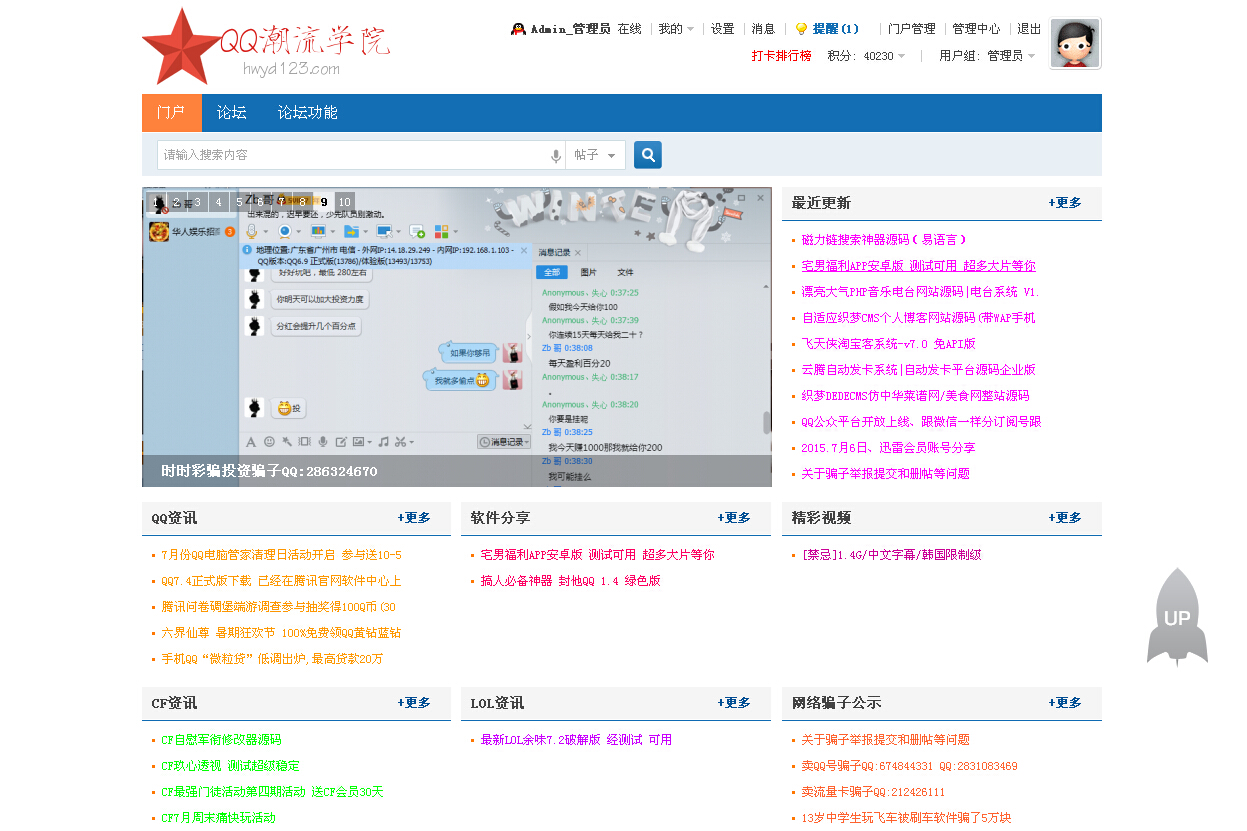The width and height of the screenshot is (1247, 831).
Task: Open 六界仙尊 暑期狂欢节 link
Action: [281, 633]
